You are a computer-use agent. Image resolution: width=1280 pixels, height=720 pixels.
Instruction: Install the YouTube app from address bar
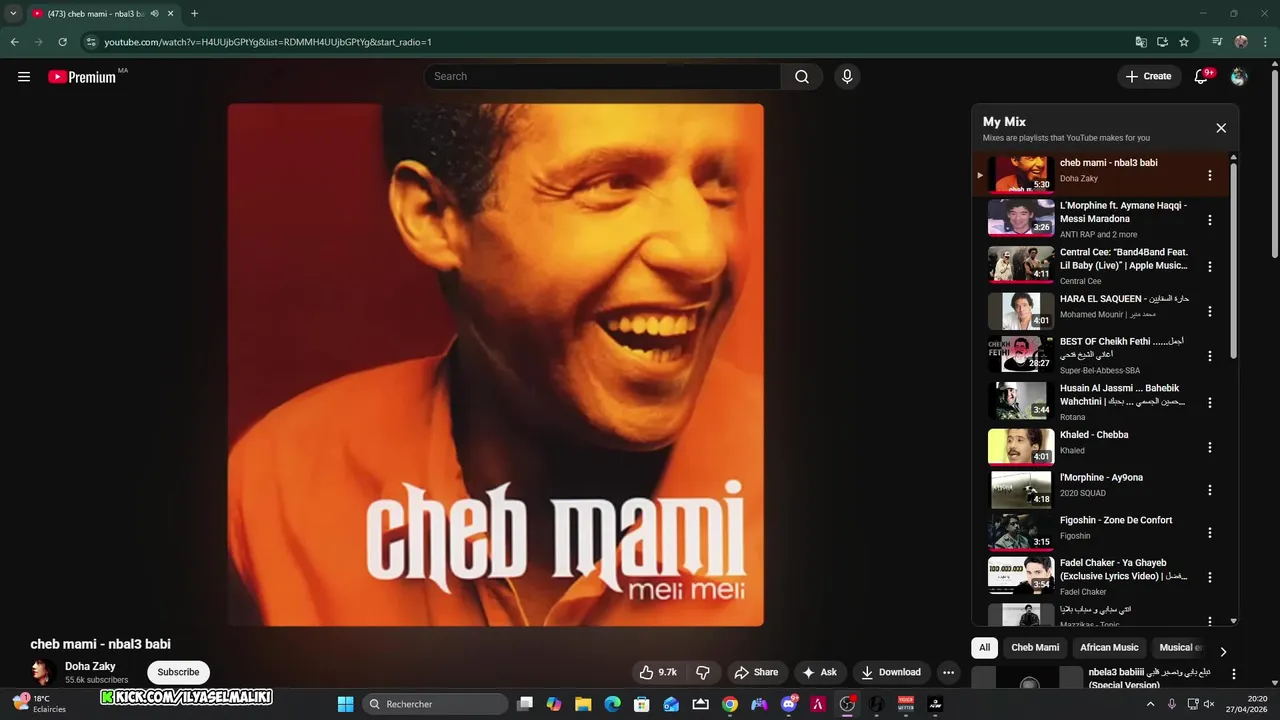click(x=1162, y=42)
